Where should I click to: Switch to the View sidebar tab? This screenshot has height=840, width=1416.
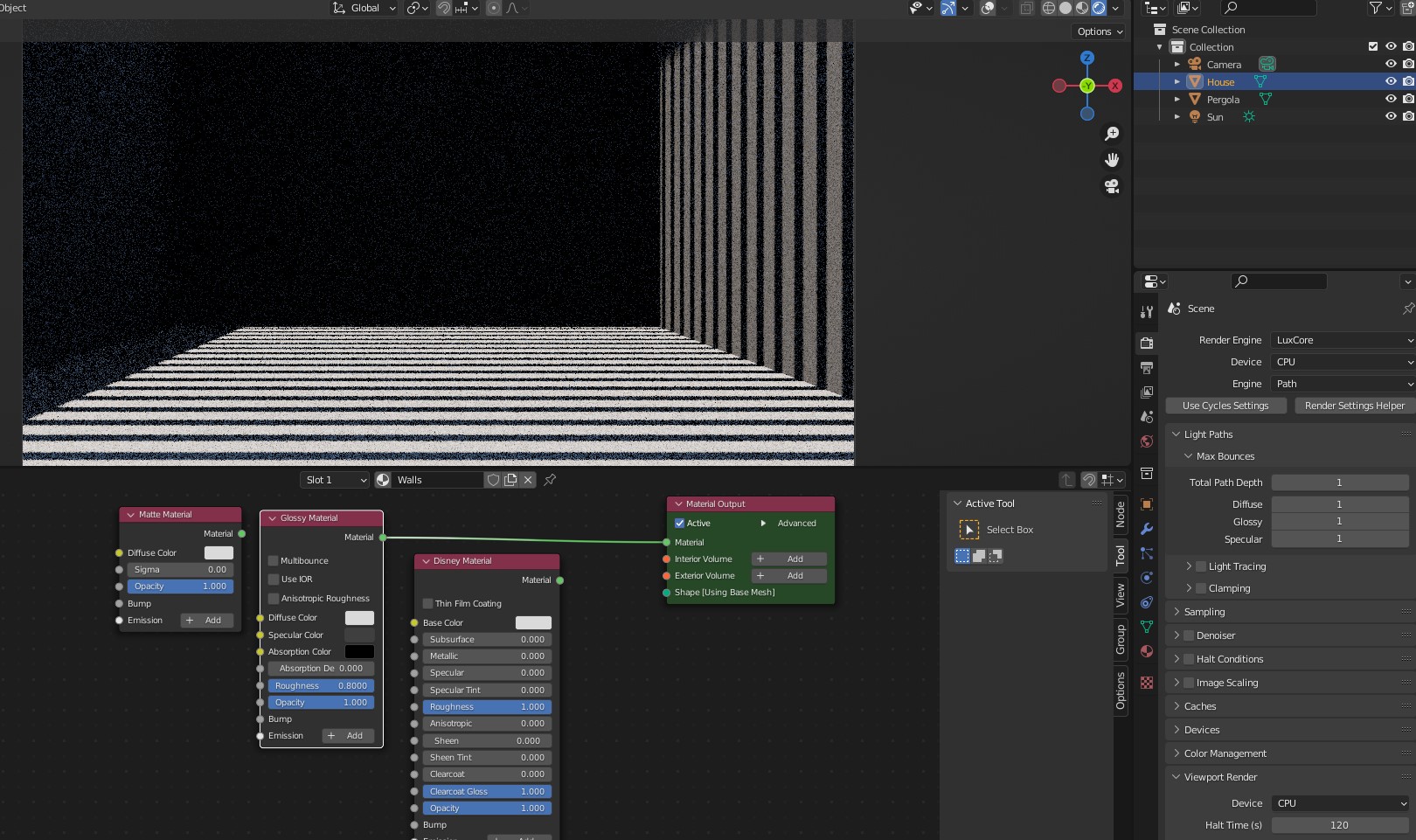pos(1121,595)
